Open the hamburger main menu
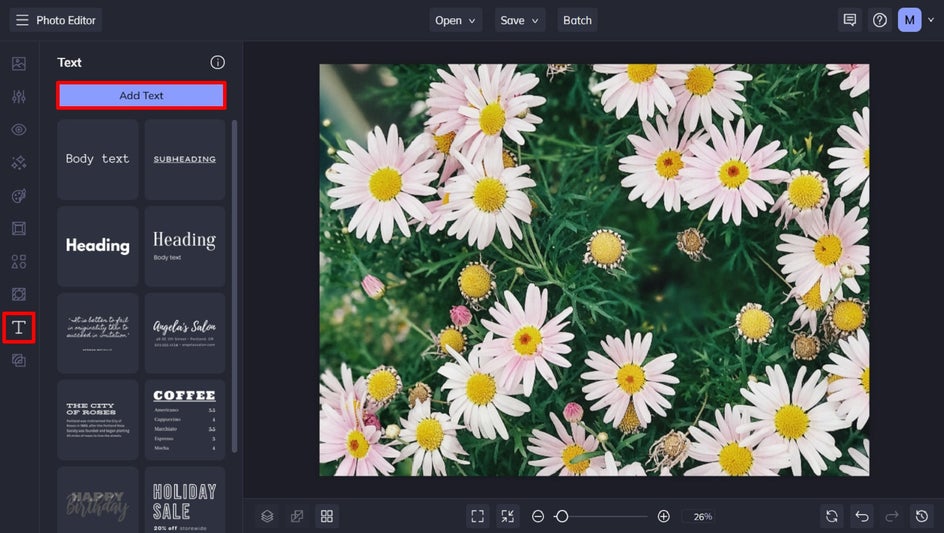This screenshot has width=944, height=533. (22, 20)
